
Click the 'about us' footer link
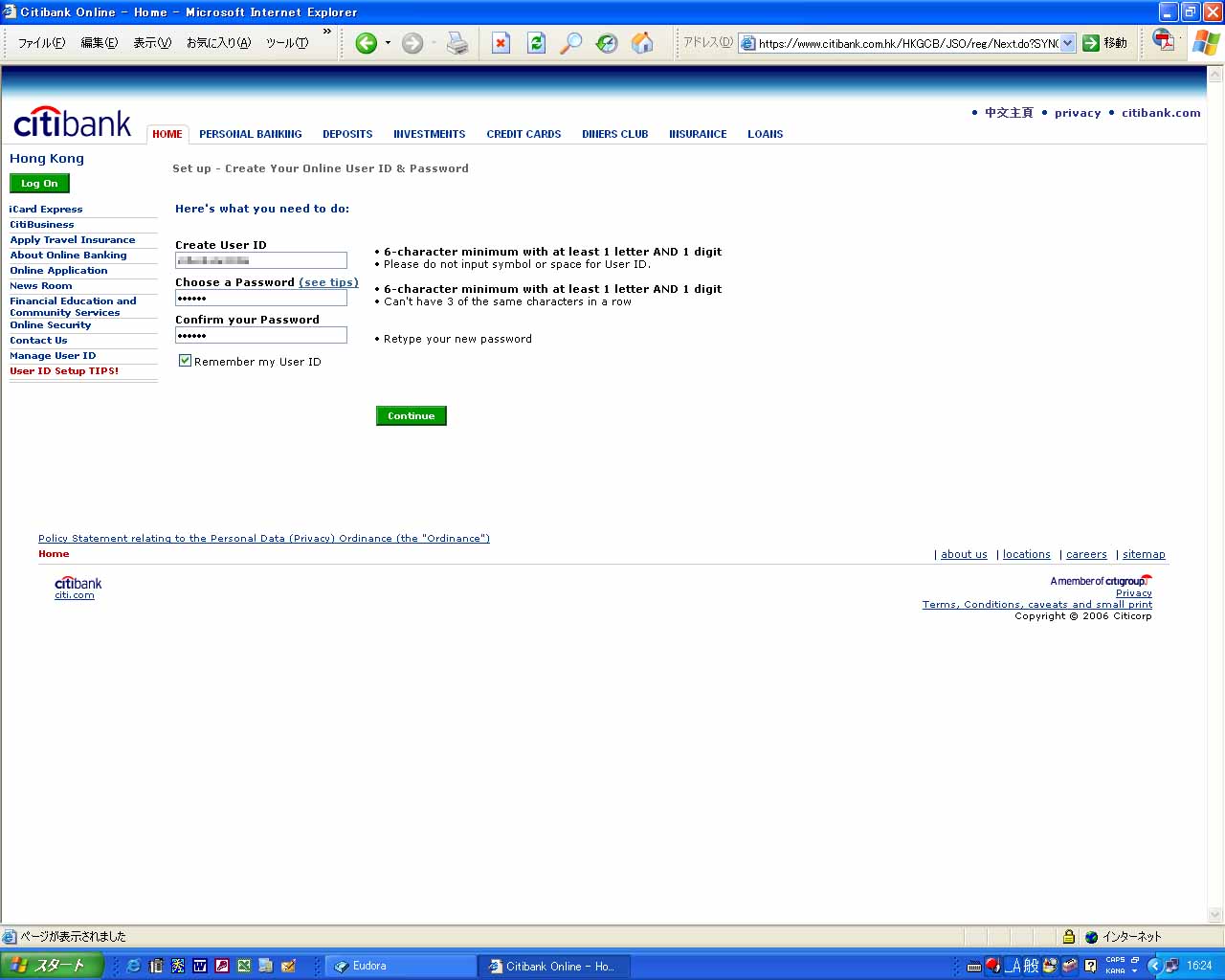[964, 554]
